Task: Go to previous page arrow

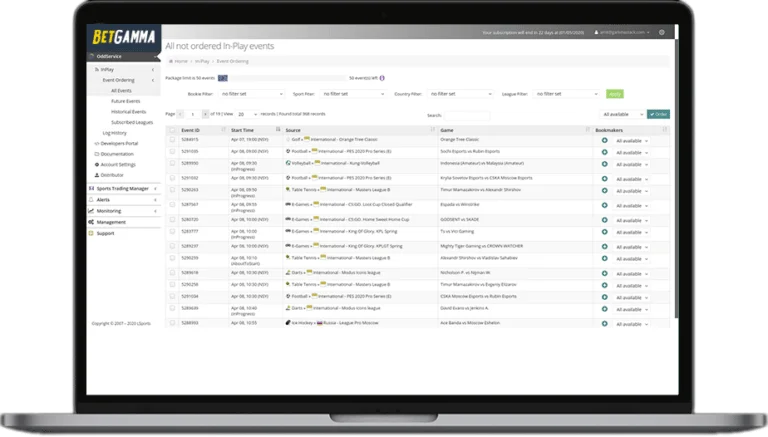Action: tap(180, 114)
